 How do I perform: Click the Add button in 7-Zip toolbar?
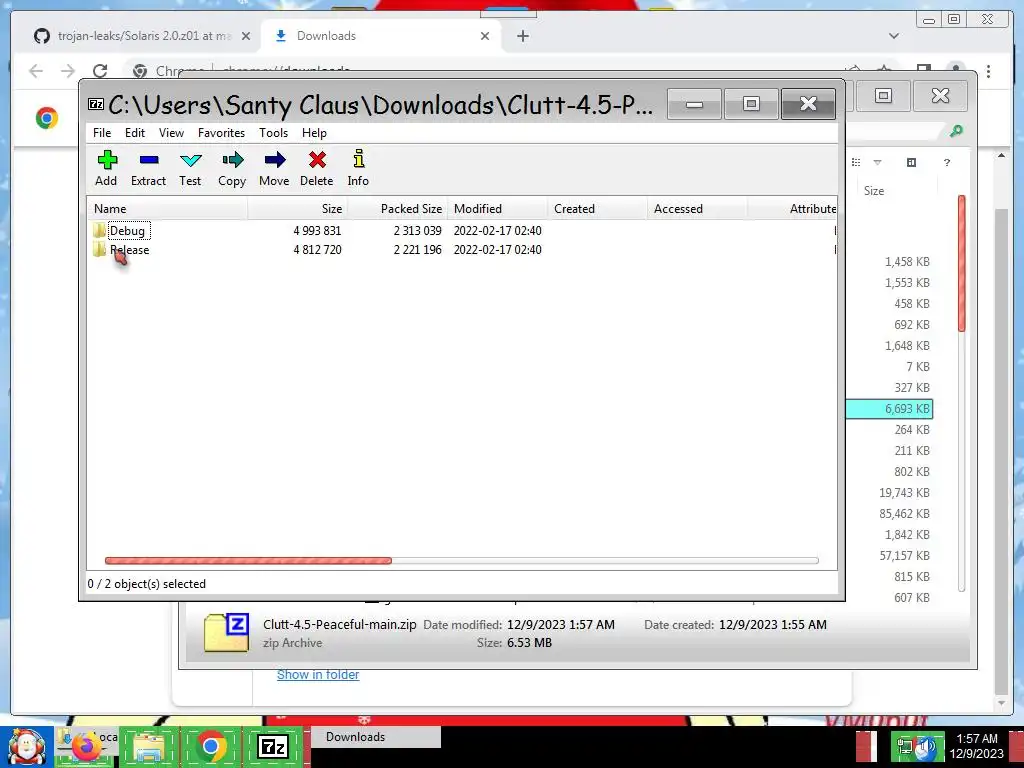coord(106,168)
